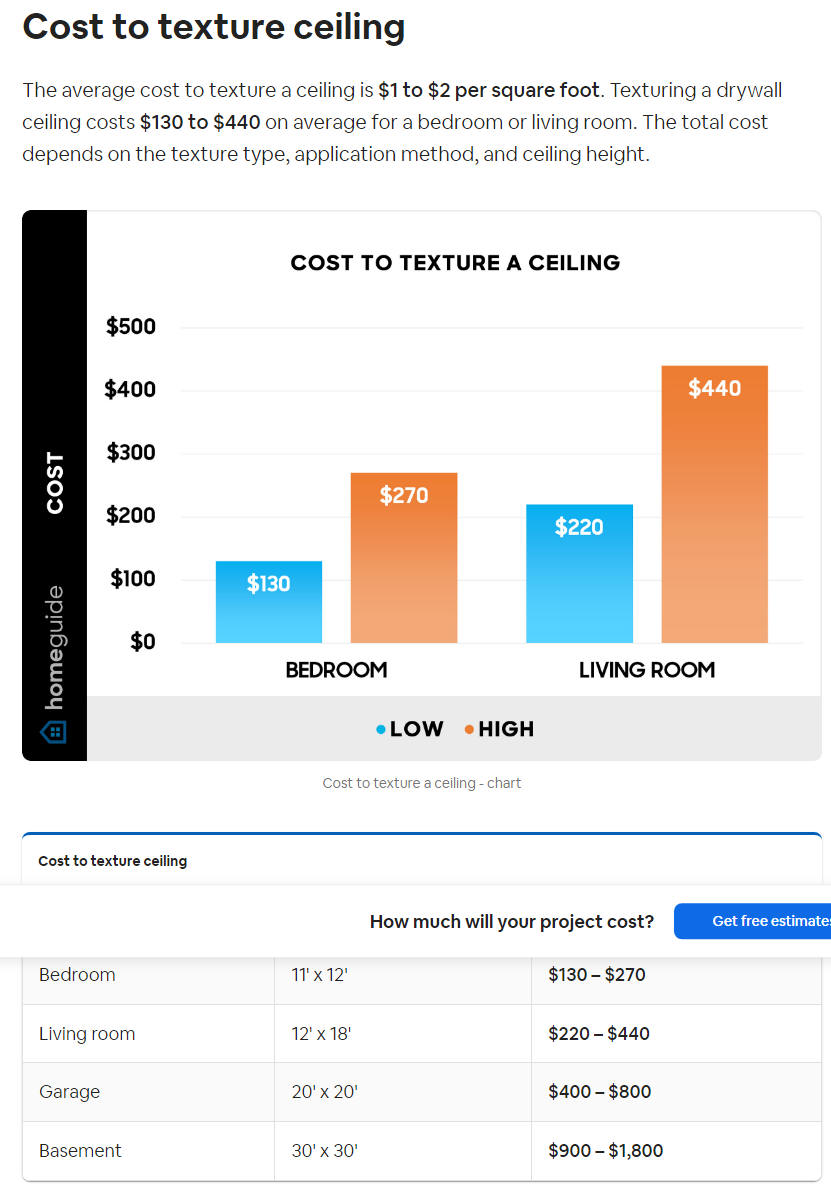
Task: Click the chart caption text below image
Action: (422, 783)
